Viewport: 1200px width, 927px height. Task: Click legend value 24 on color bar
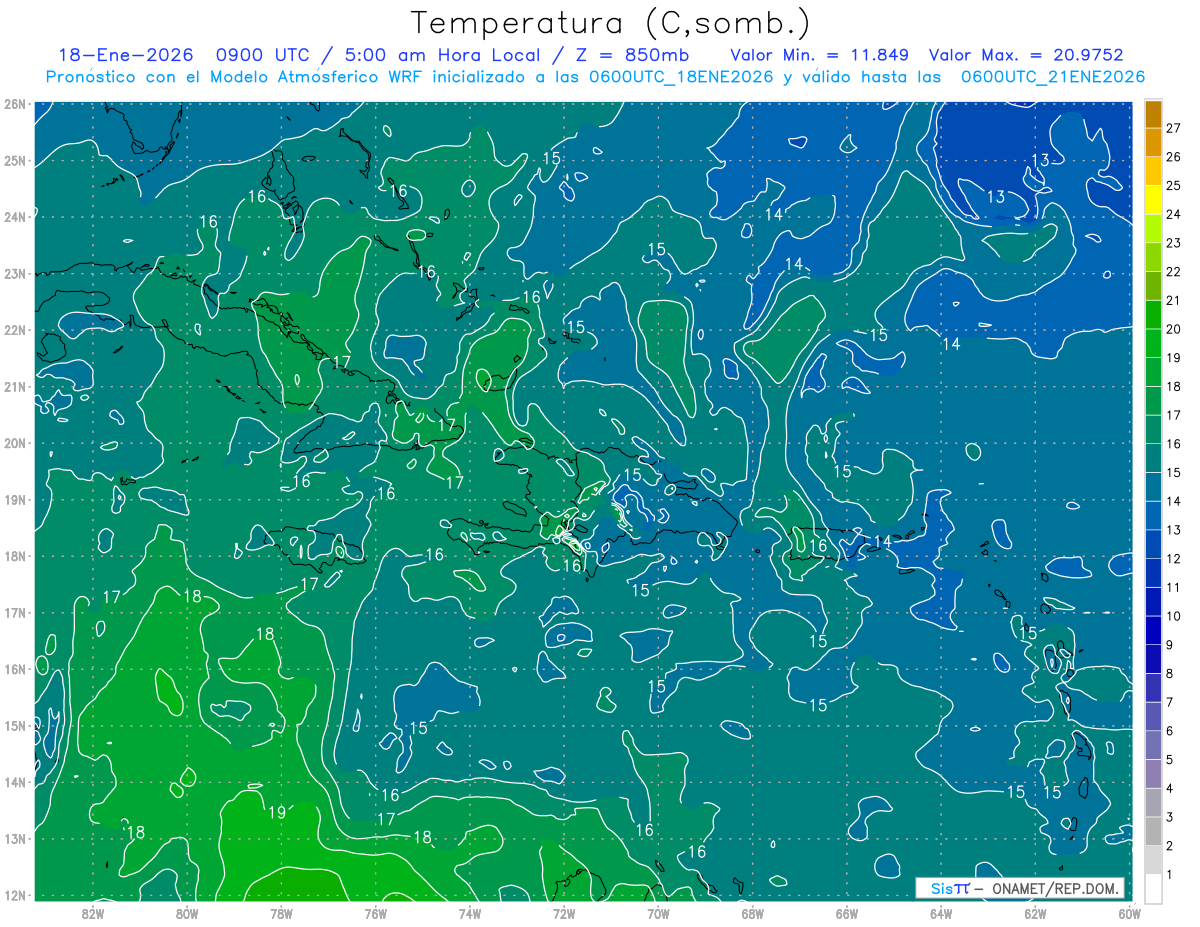click(1174, 214)
